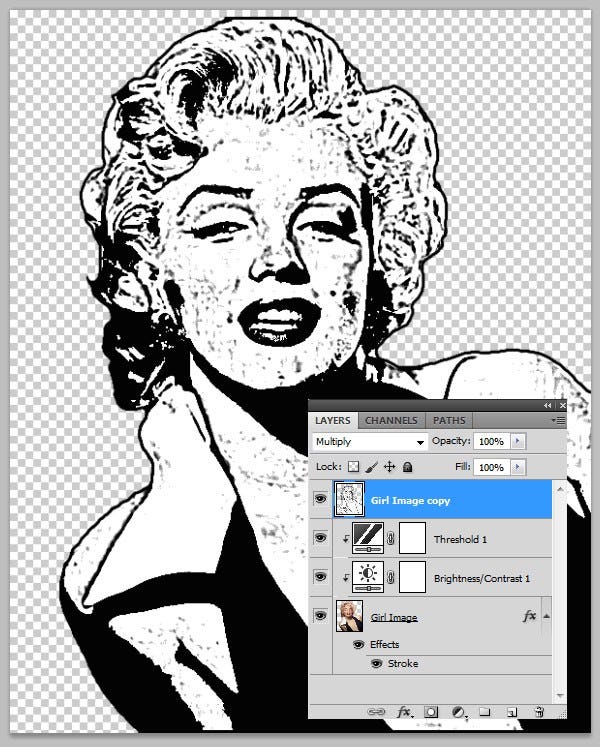Viewport: 600px width, 747px height.
Task: Click the Delete Layer trash icon
Action: [539, 712]
